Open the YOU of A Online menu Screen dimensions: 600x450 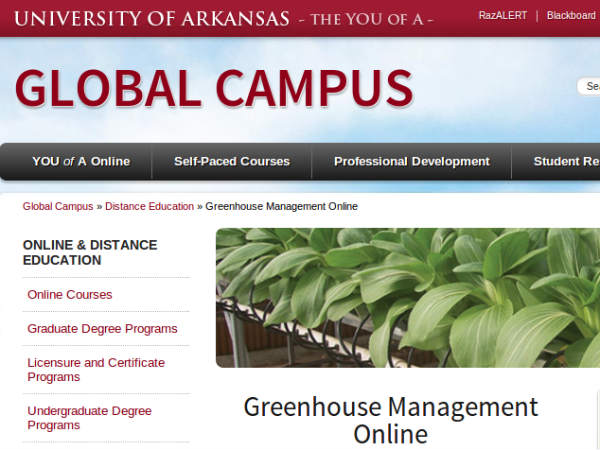pyautogui.click(x=81, y=161)
